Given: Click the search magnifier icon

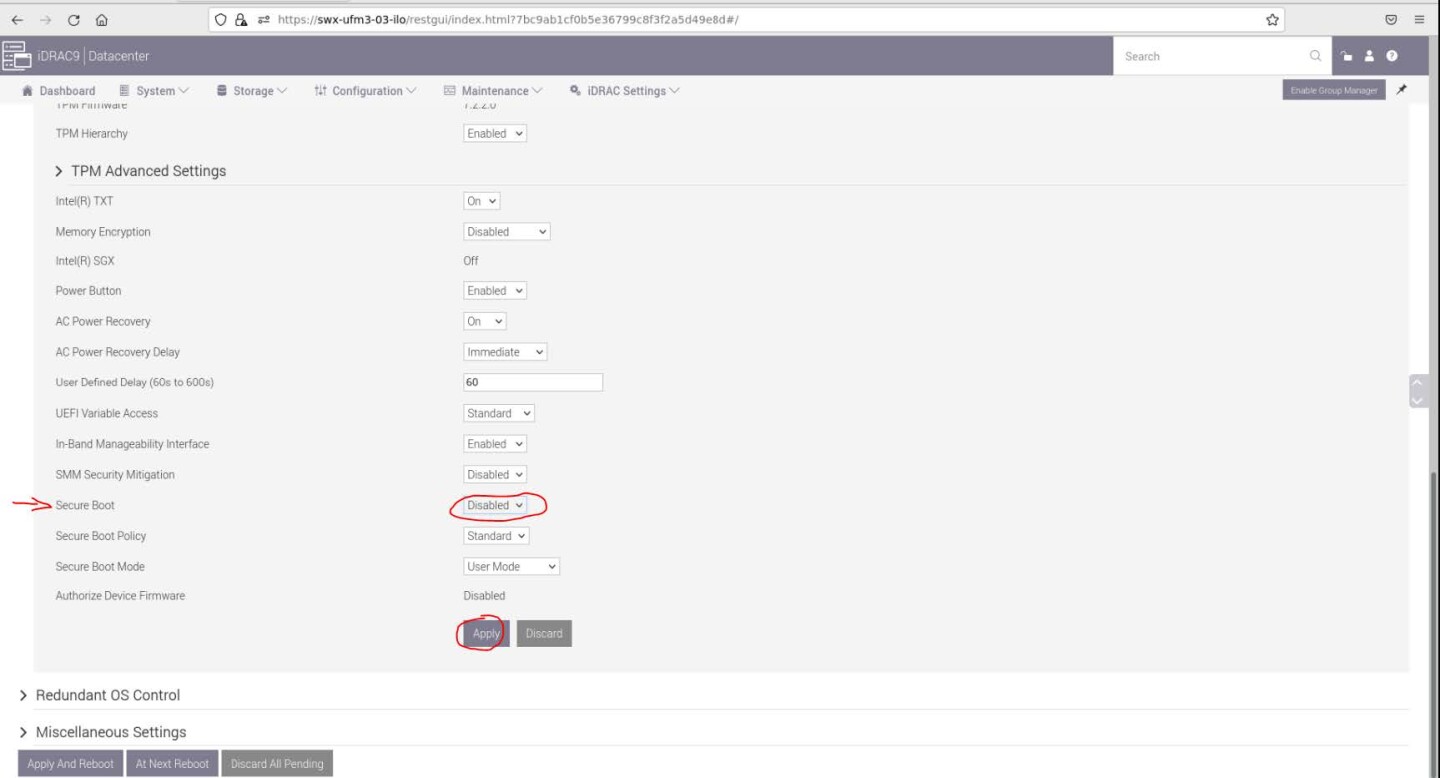Looking at the screenshot, I should point(1315,56).
